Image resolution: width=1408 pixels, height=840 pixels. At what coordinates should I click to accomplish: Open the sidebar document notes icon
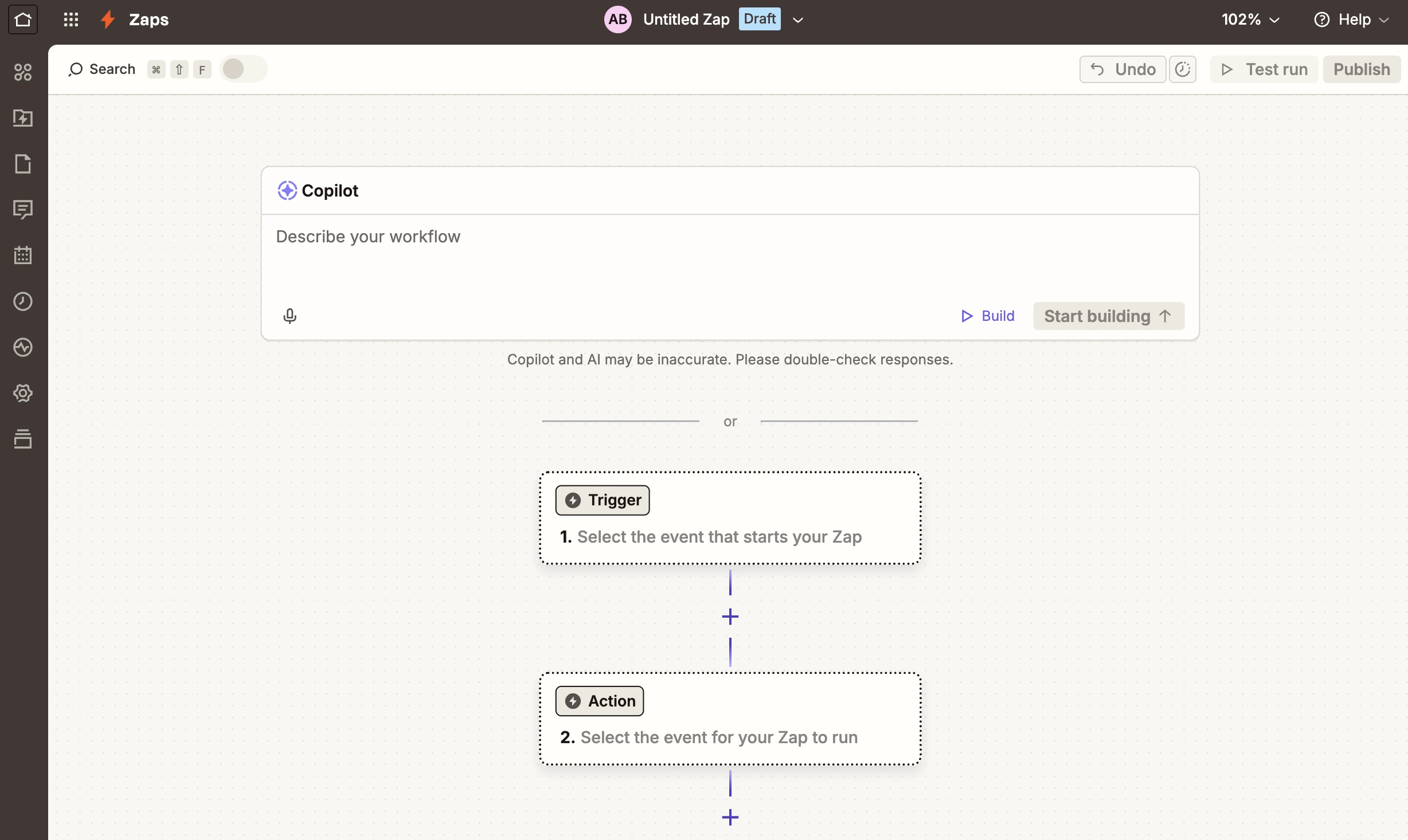(x=23, y=164)
